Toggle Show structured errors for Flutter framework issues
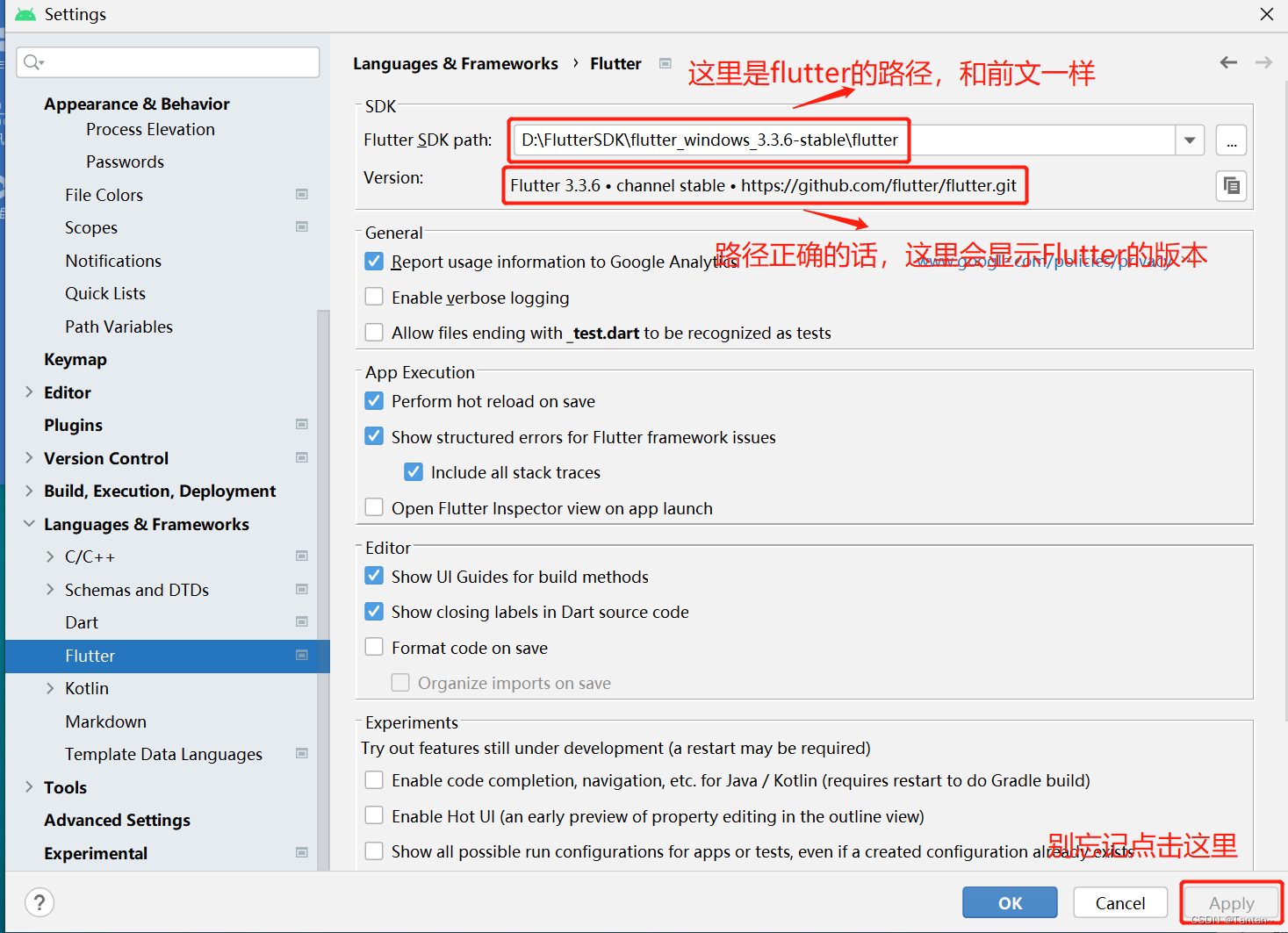The image size is (1288, 933). coord(374,436)
